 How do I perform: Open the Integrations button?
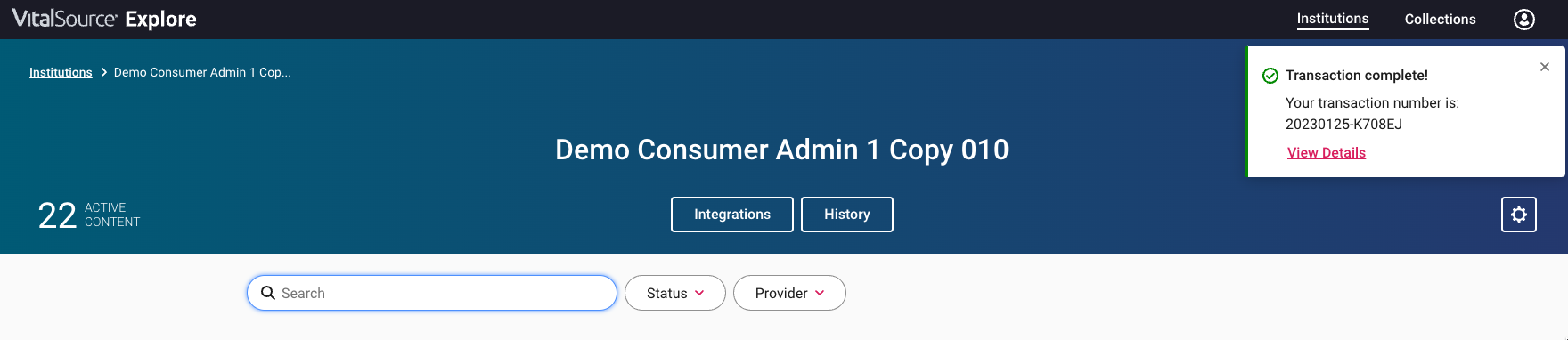(x=732, y=215)
